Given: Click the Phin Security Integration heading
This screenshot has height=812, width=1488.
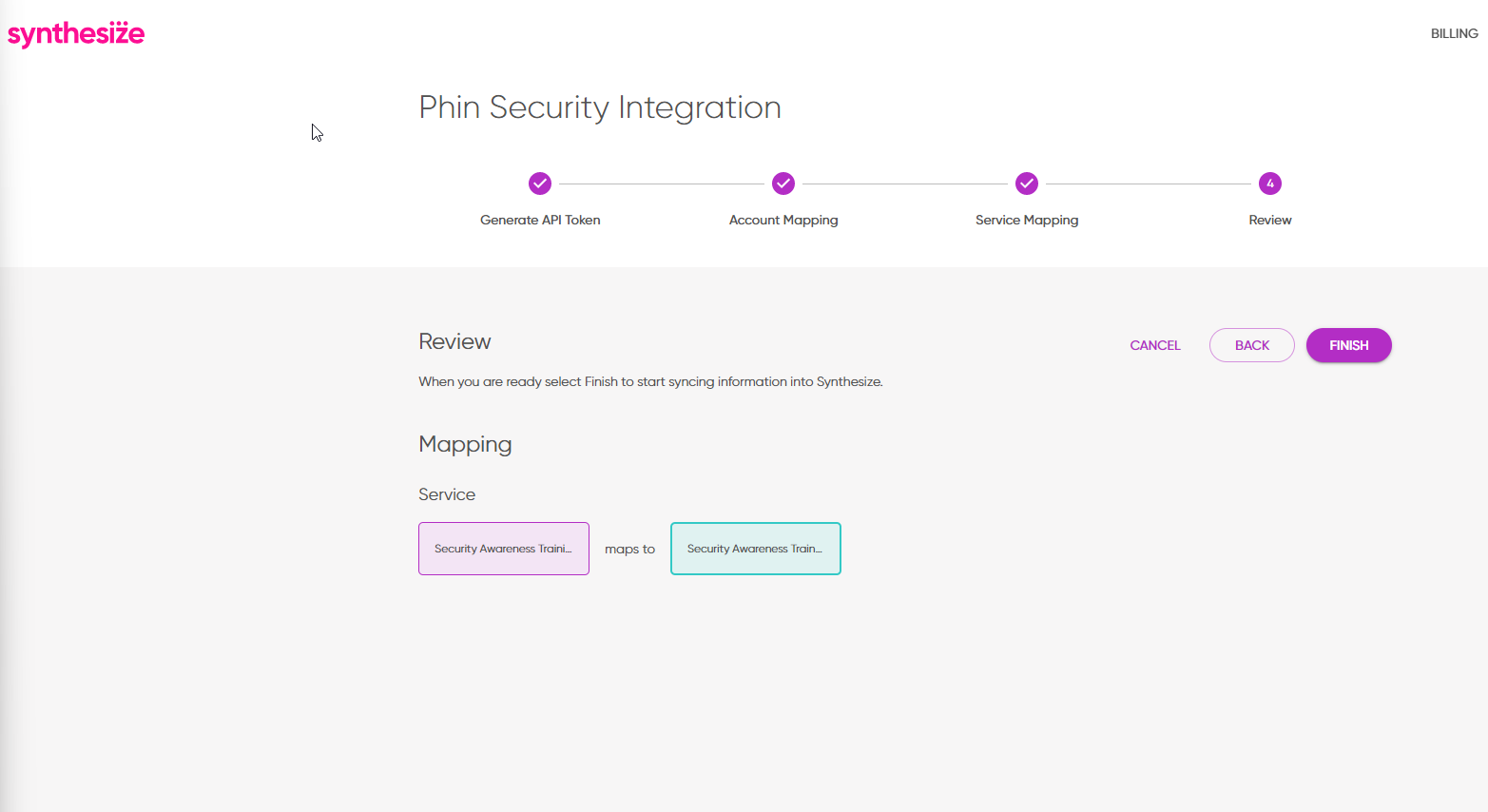Looking at the screenshot, I should pyautogui.click(x=600, y=107).
